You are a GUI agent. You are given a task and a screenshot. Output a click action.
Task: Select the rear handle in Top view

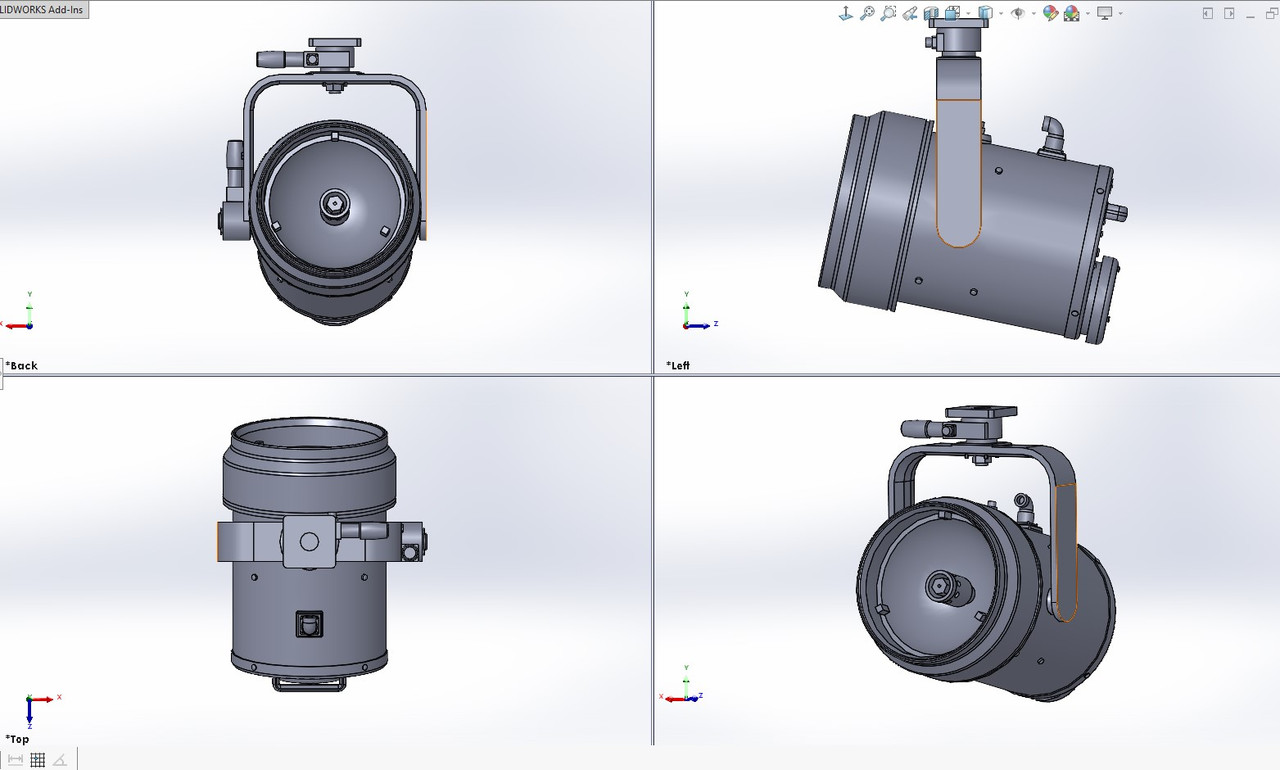pyautogui.click(x=310, y=683)
